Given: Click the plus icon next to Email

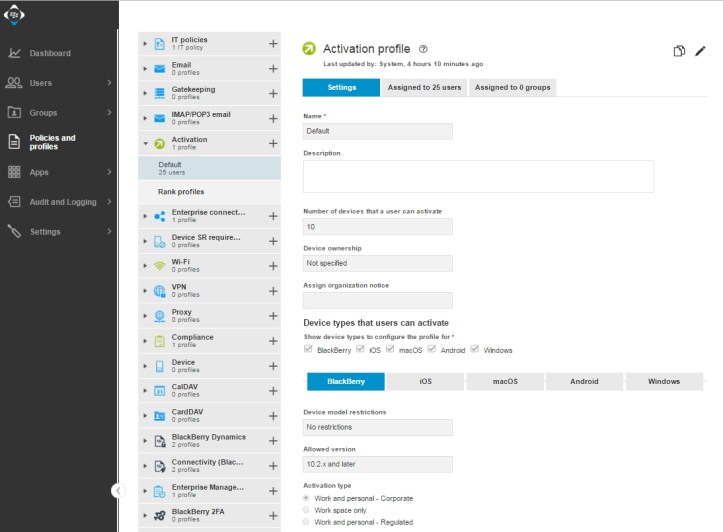Looking at the screenshot, I should [x=273, y=68].
